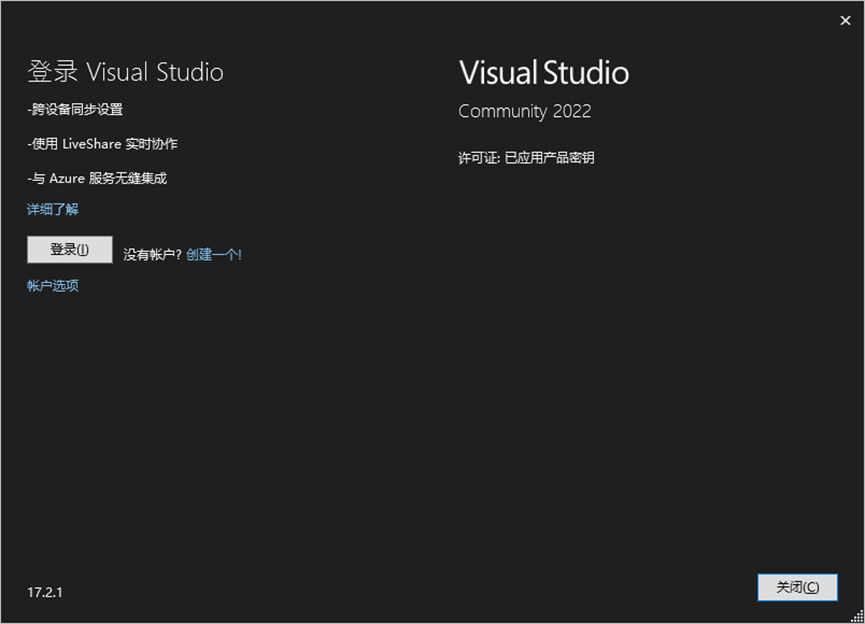Click the word Azure in the feature list

(67, 179)
